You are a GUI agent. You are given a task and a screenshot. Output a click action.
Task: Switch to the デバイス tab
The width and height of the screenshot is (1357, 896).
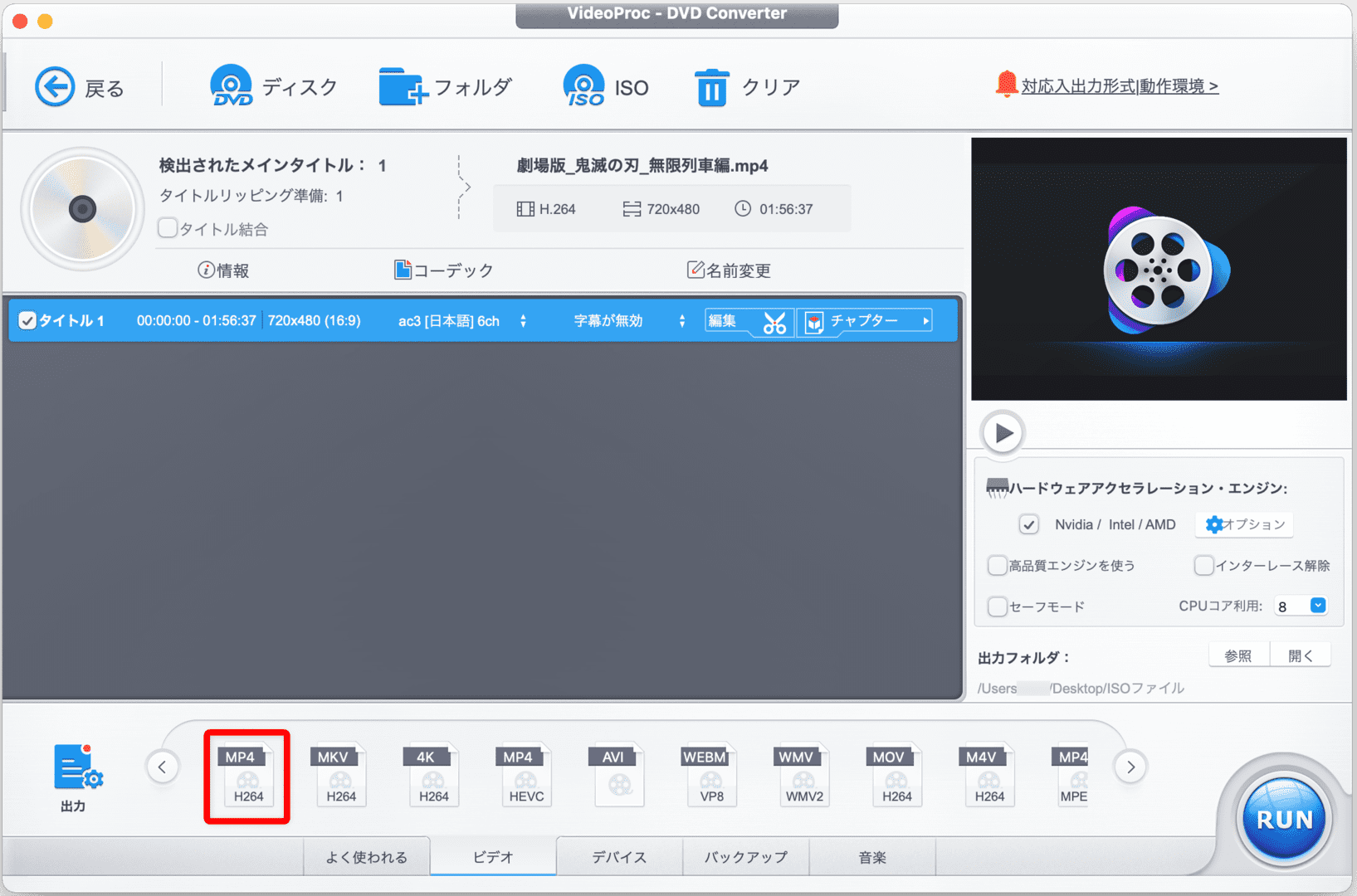[x=618, y=856]
